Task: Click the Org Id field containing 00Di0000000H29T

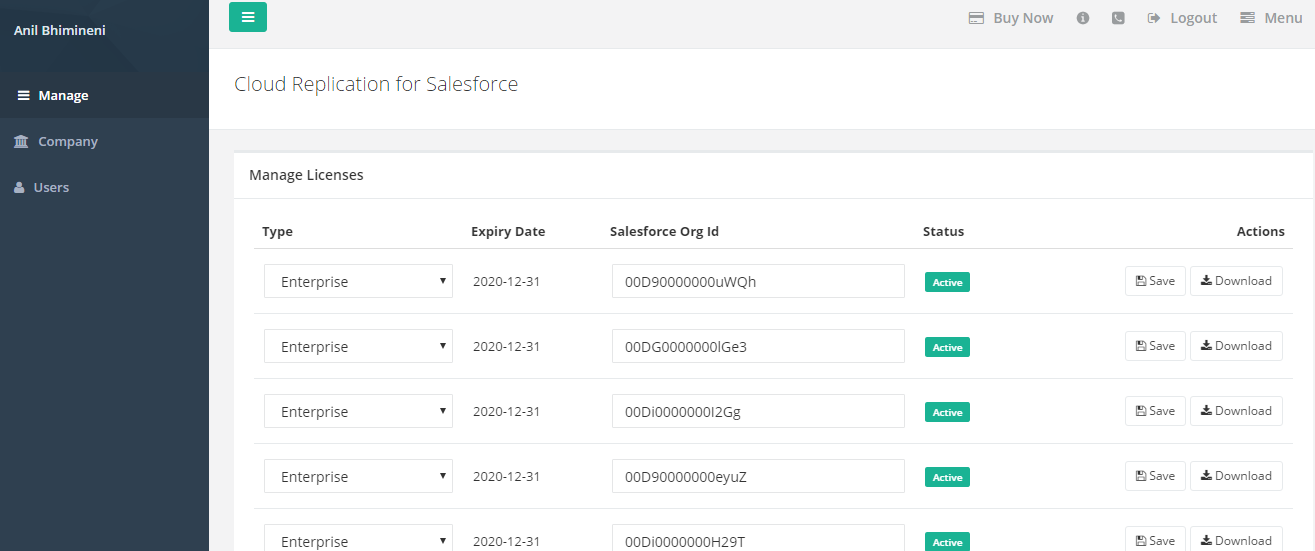Action: pos(758,540)
